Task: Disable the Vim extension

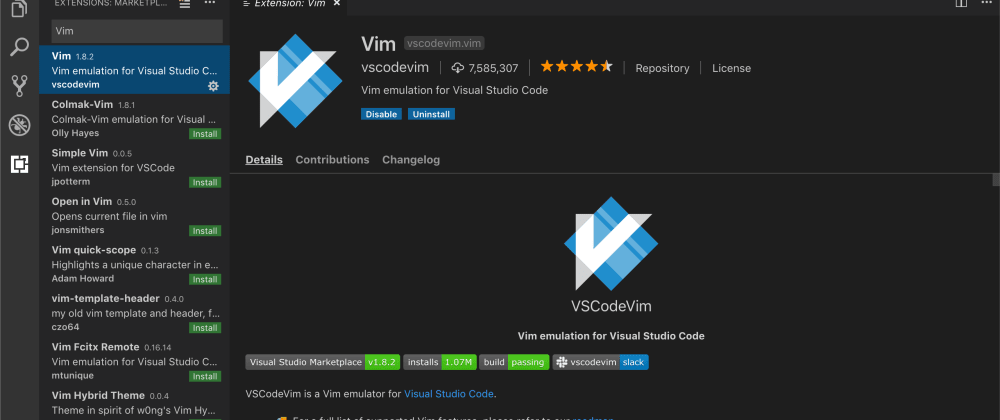Action: [381, 114]
